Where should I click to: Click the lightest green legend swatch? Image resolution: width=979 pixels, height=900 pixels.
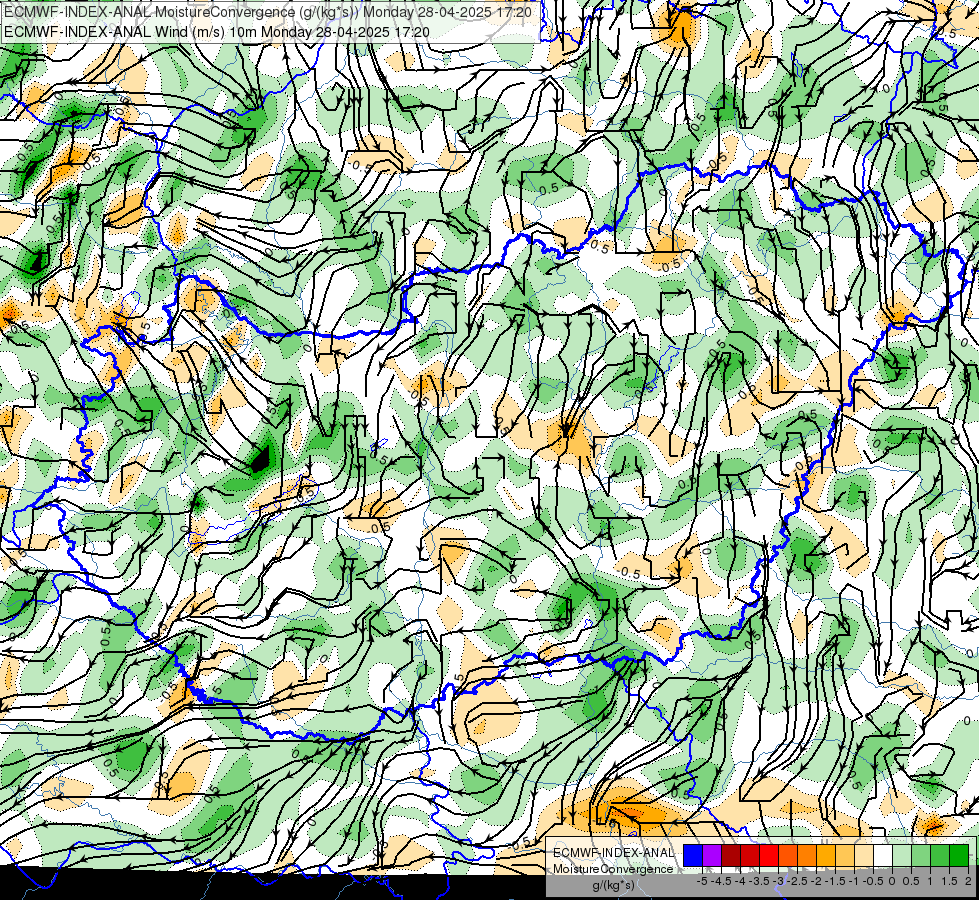pos(902,855)
